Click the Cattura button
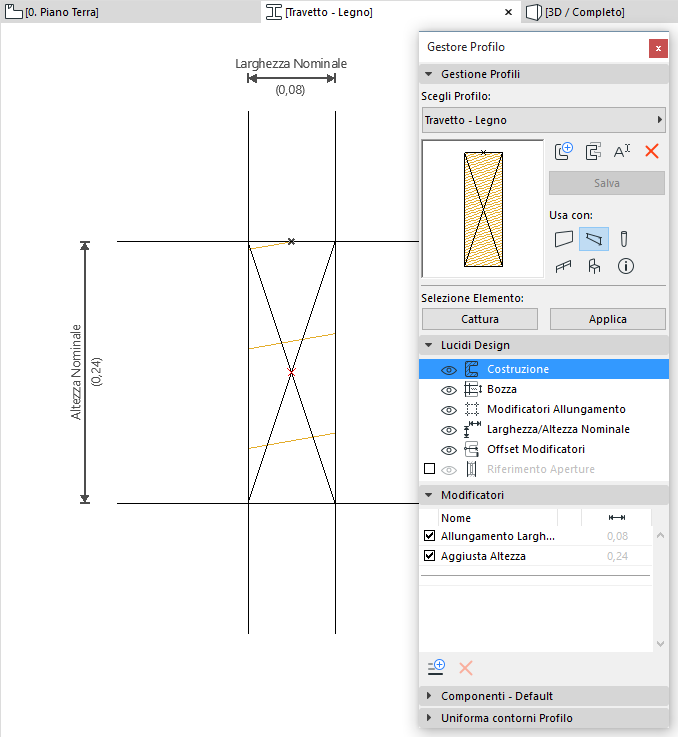 480,319
